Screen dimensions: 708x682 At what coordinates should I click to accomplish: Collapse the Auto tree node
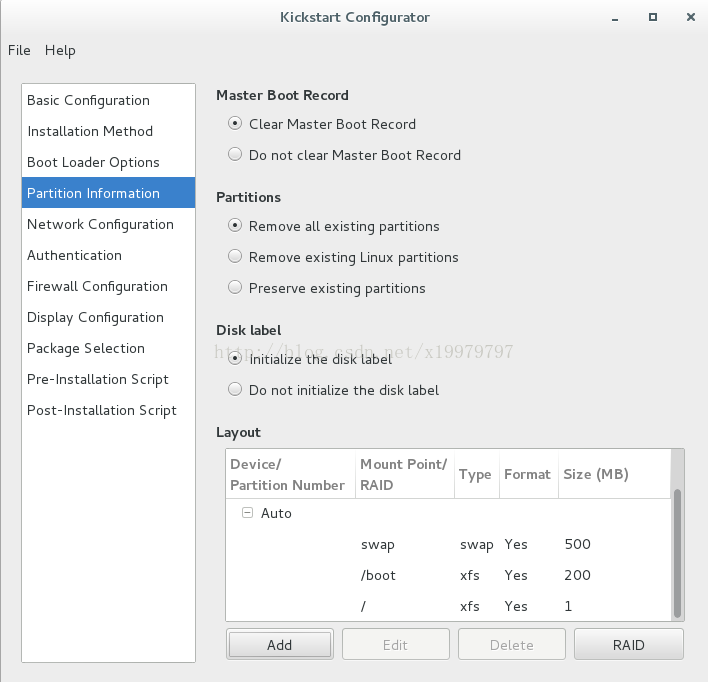coord(247,513)
